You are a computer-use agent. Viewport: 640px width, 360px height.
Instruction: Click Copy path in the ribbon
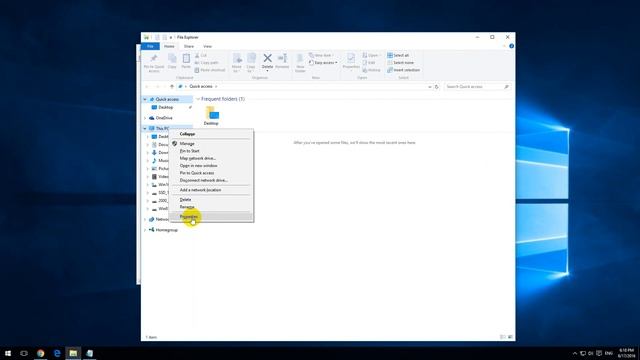207,63
